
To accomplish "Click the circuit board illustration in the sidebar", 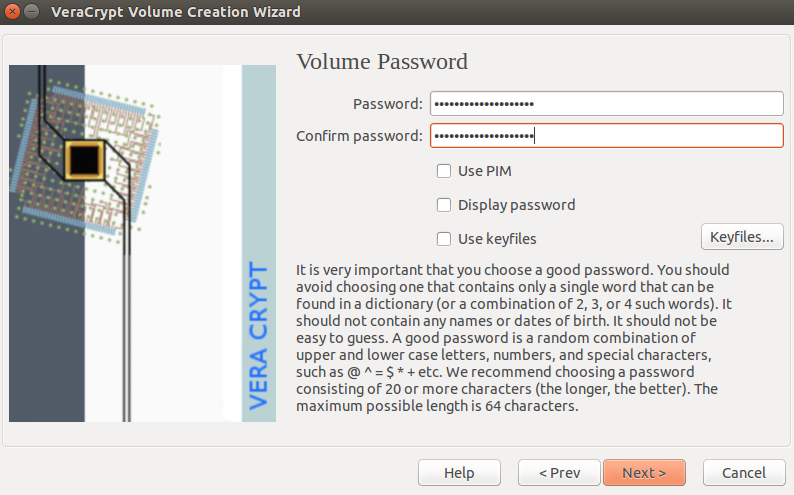I will [86, 162].
